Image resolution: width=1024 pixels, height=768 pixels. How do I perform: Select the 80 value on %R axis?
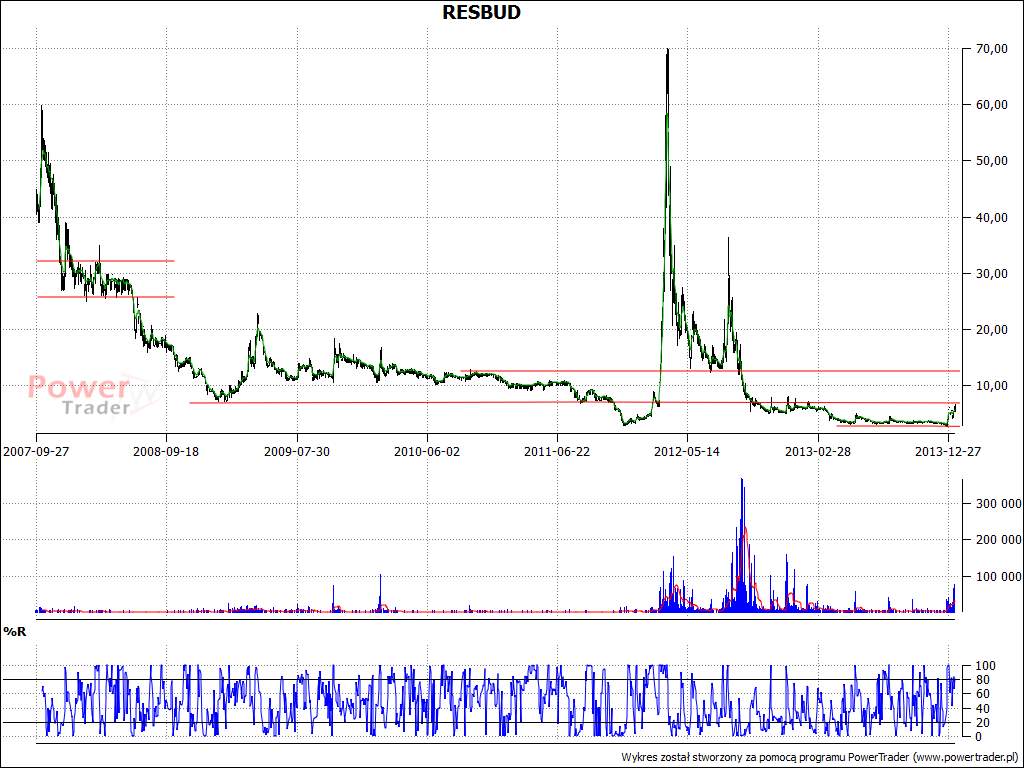point(982,680)
